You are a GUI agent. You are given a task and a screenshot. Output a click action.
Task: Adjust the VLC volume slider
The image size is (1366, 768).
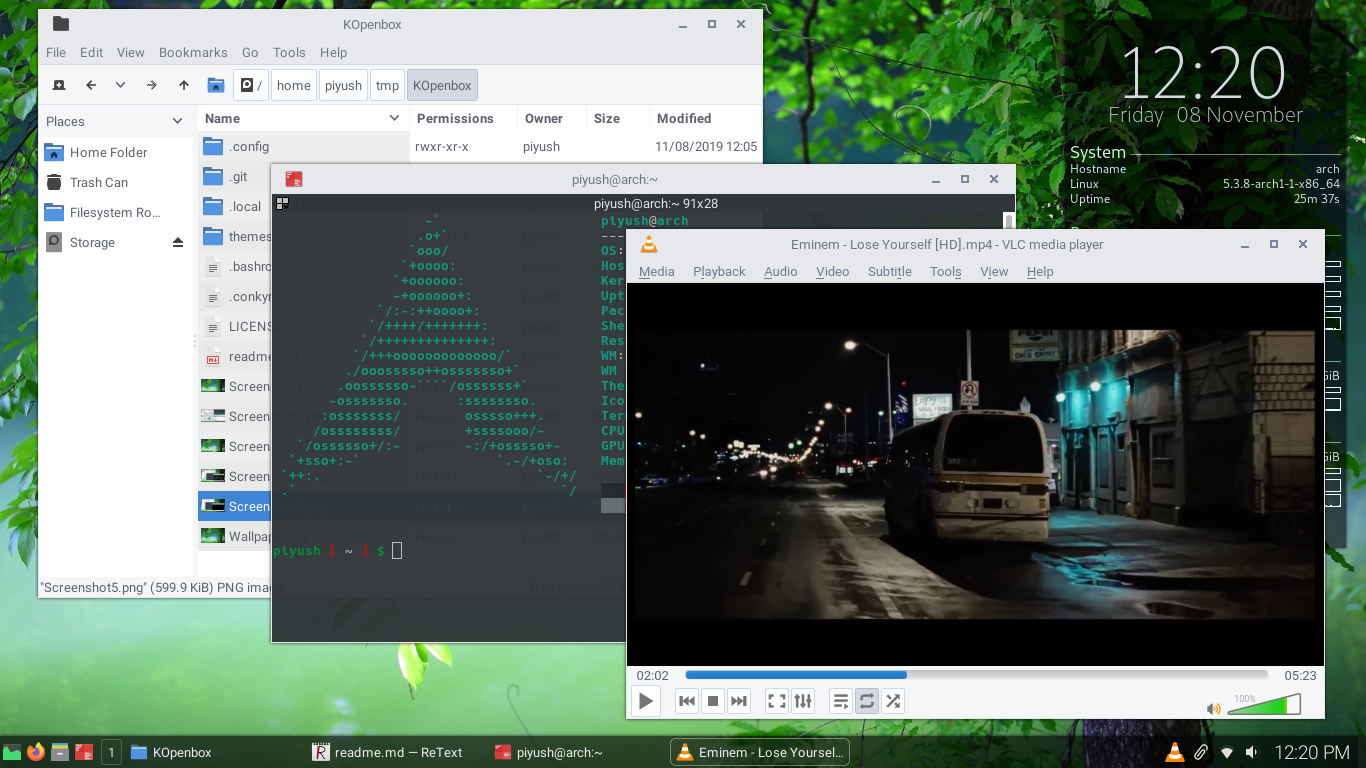coord(1264,704)
